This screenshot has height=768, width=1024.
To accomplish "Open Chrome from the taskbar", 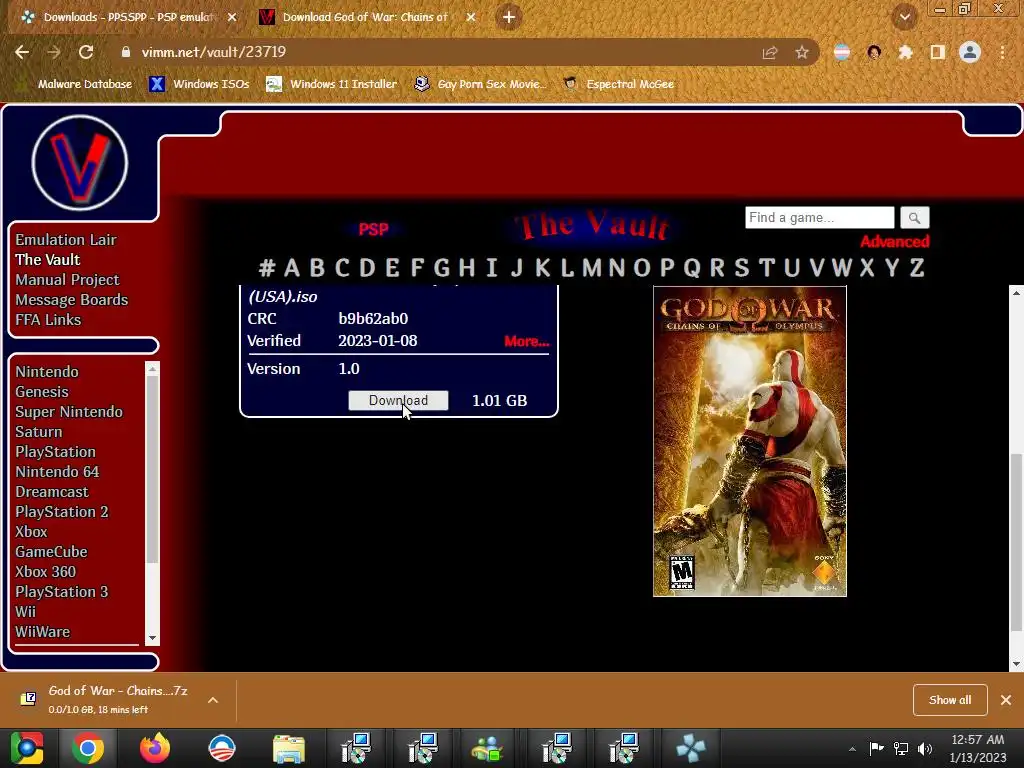I will pyautogui.click(x=88, y=748).
